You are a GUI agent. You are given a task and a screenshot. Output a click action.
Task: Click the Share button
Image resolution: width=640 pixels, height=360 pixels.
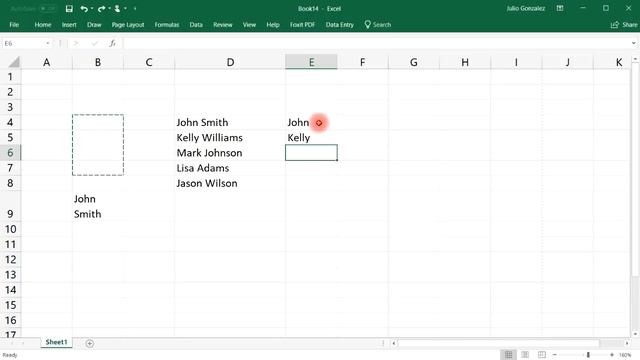624,24
